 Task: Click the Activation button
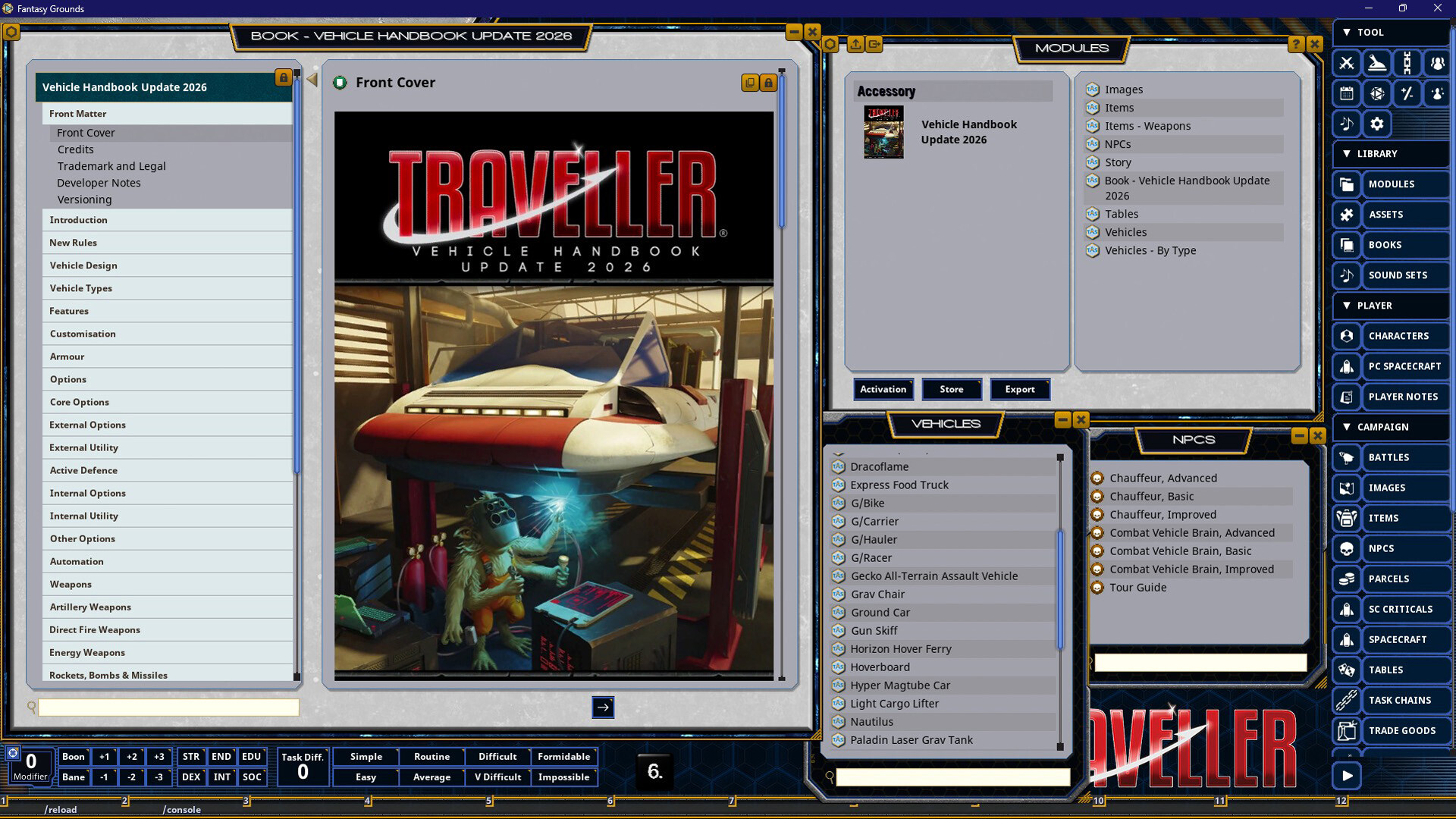click(883, 389)
